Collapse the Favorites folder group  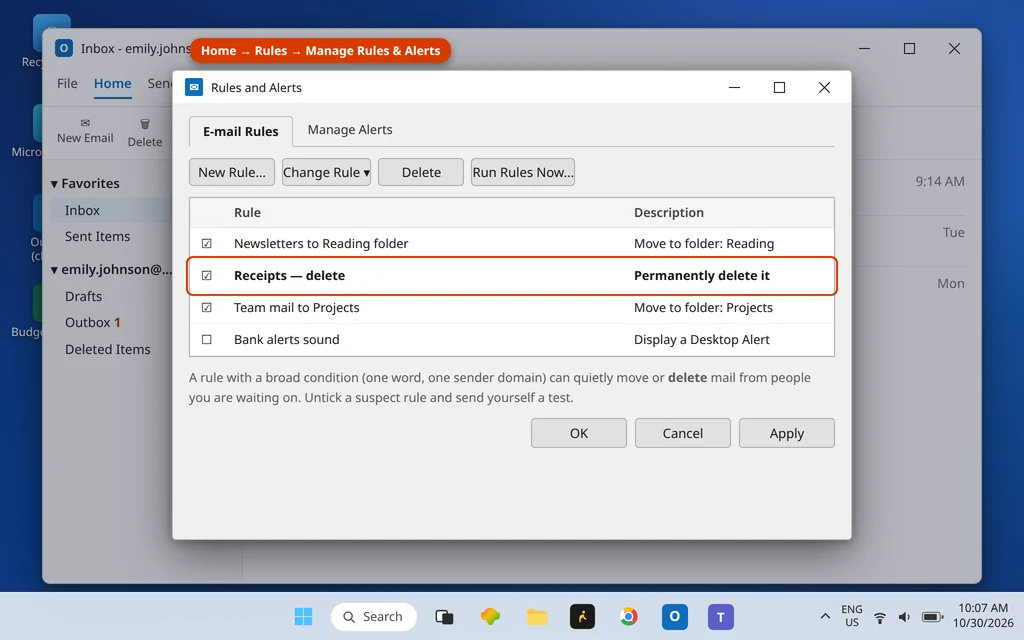pyautogui.click(x=54, y=184)
